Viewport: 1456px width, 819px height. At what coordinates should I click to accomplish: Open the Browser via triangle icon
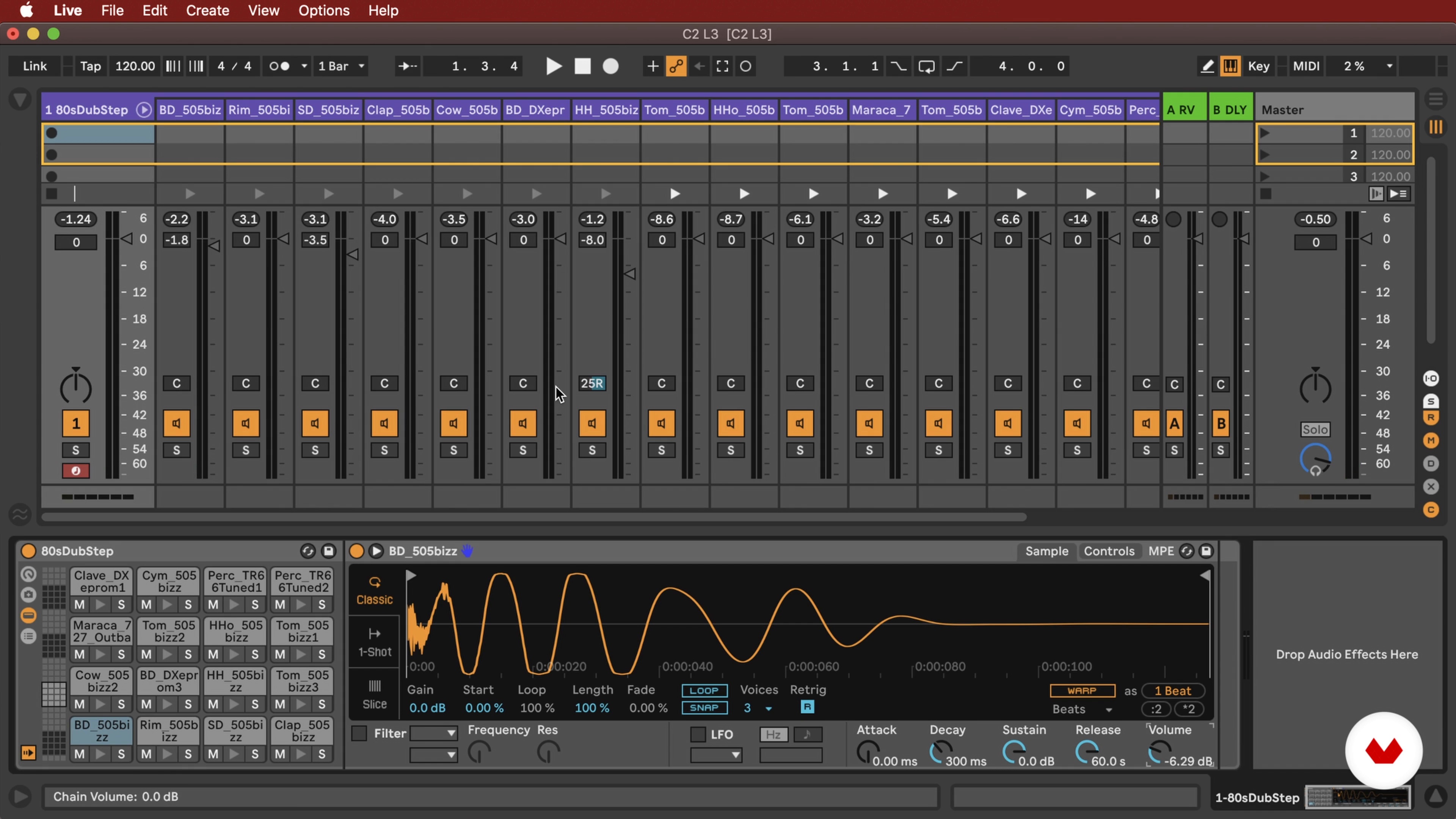(20, 100)
